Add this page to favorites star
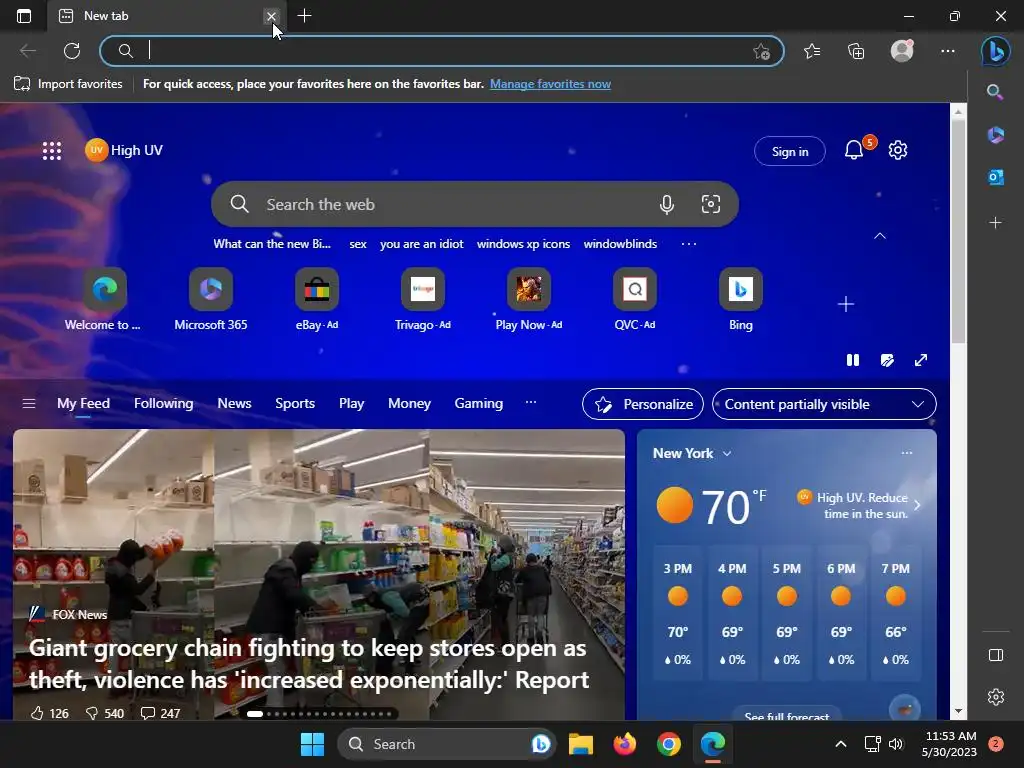The height and width of the screenshot is (768, 1024). click(x=761, y=52)
